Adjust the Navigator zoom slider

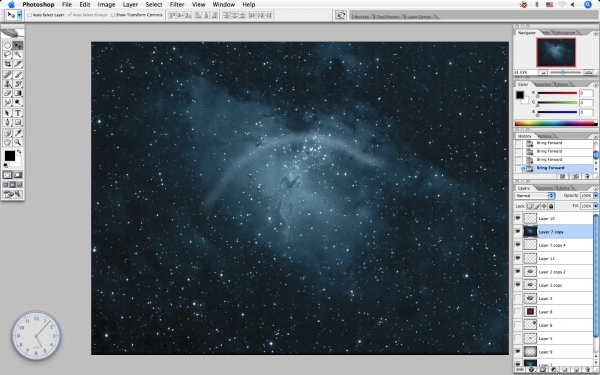coord(563,72)
